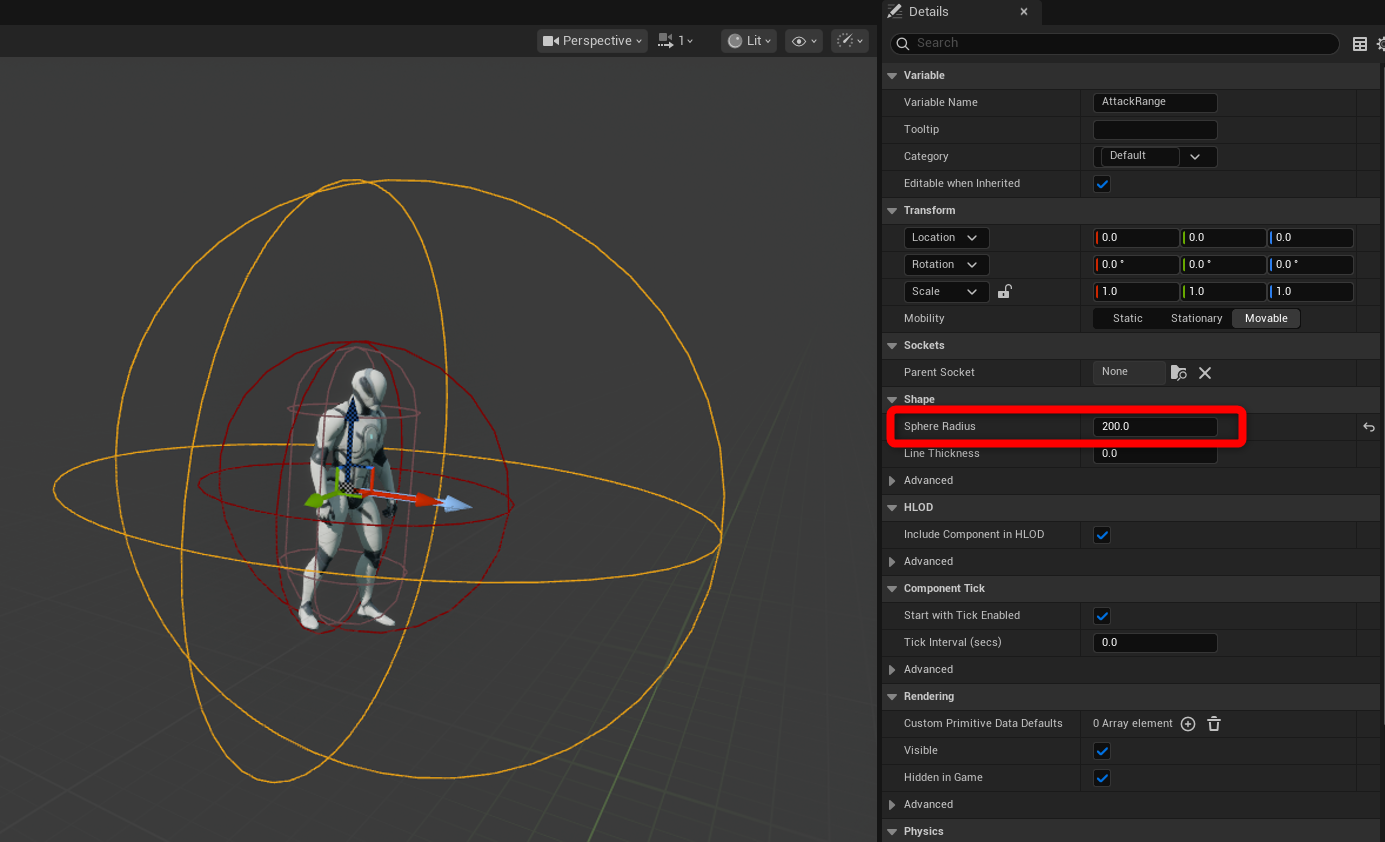1385x842 pixels.
Task: Disable Hidden in Game checkbox
Action: [x=1102, y=778]
